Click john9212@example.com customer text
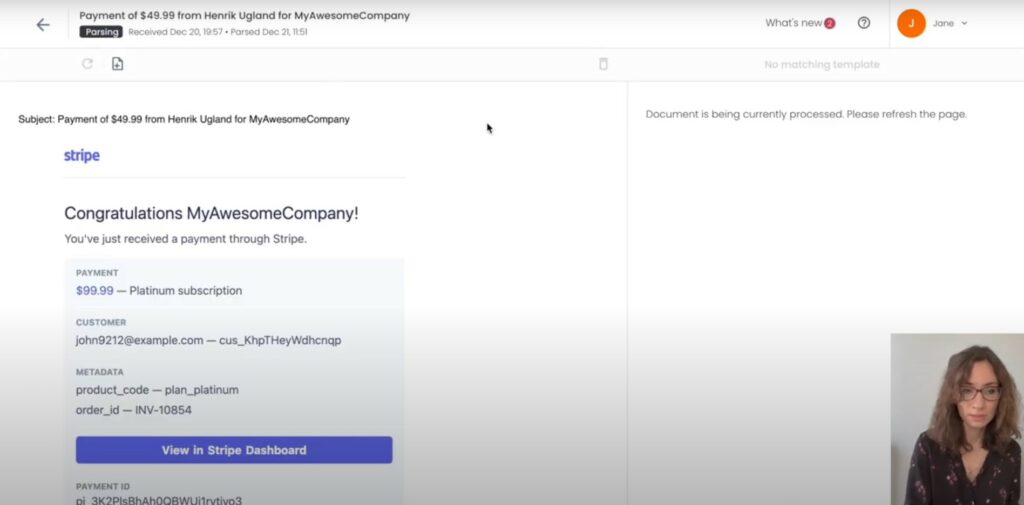The image size is (1024, 505). coord(140,340)
